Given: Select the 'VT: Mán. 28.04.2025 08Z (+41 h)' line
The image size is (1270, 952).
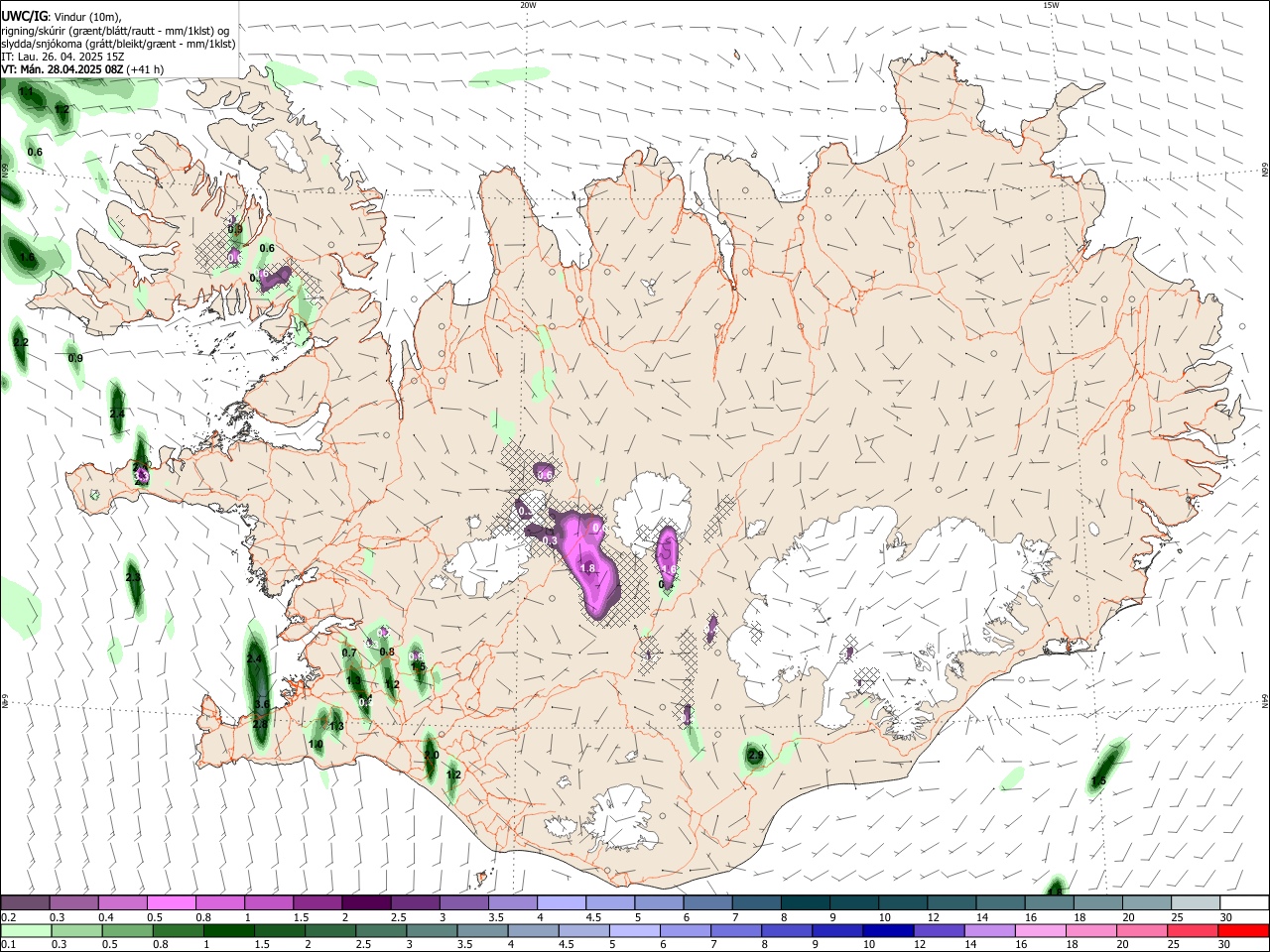Looking at the screenshot, I should (82, 69).
